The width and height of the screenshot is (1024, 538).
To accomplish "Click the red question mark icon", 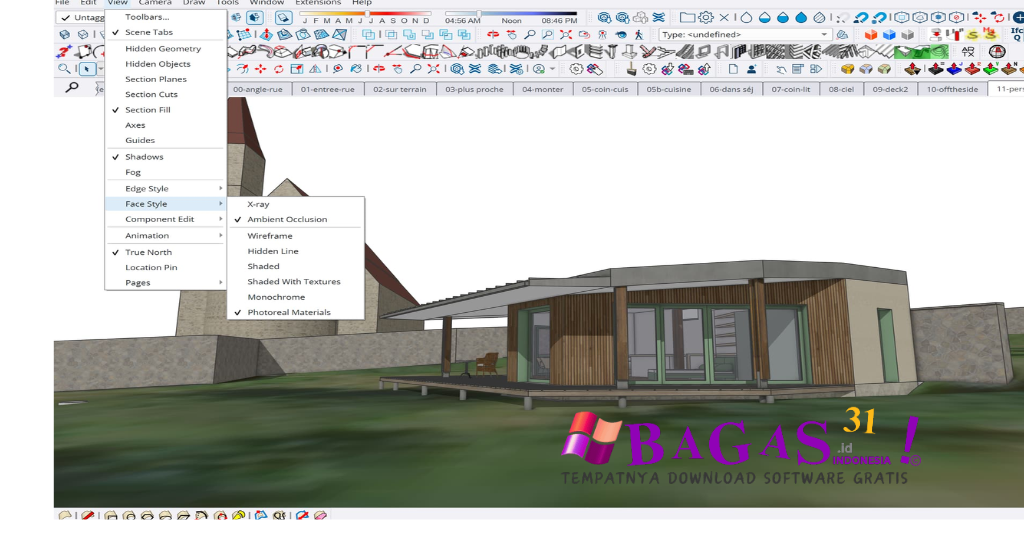I will (64, 52).
